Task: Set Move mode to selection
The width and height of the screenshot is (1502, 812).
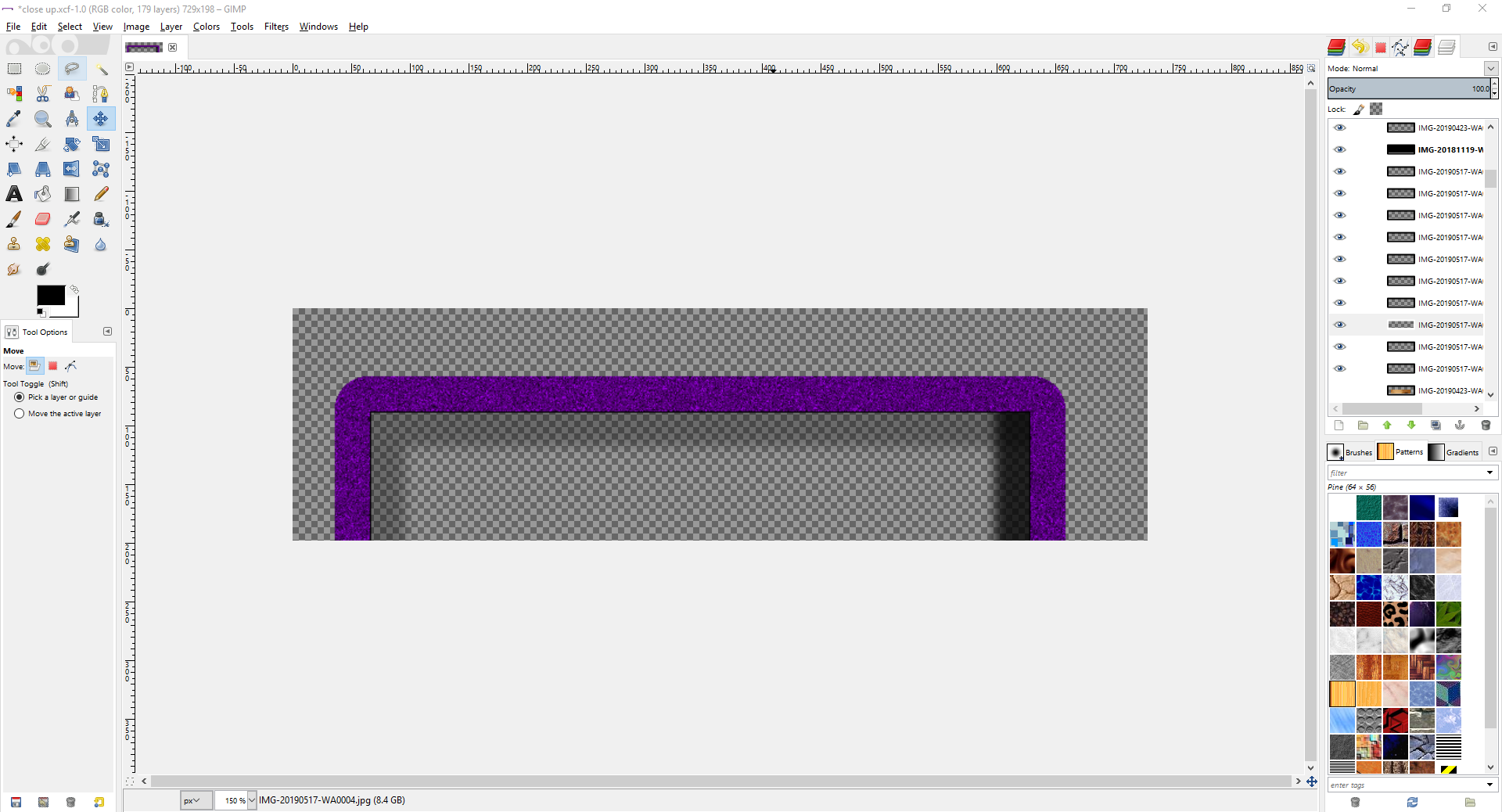Action: 53,366
